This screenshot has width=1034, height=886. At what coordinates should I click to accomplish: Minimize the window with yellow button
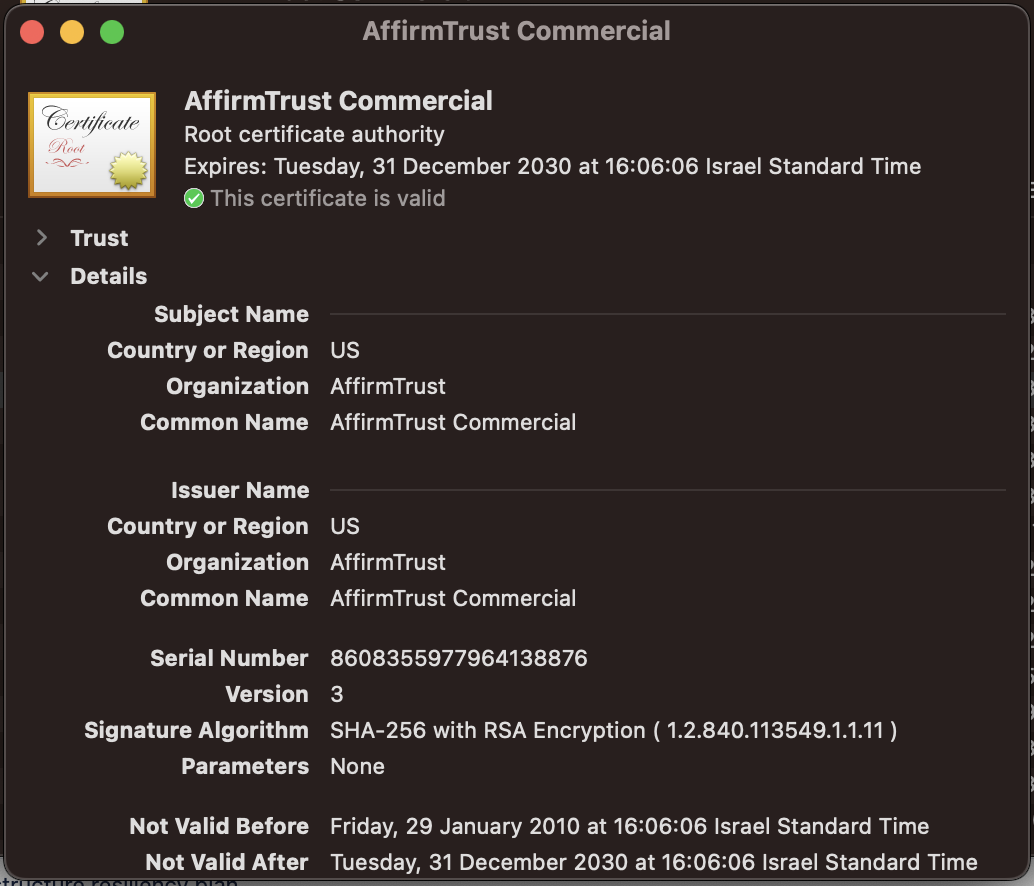point(72,32)
